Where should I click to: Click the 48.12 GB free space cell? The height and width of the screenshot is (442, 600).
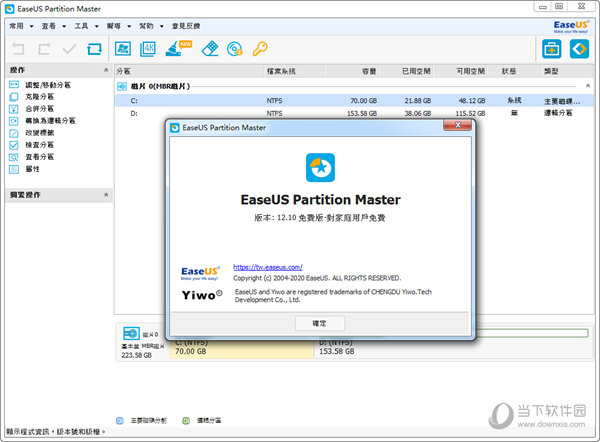(472, 101)
